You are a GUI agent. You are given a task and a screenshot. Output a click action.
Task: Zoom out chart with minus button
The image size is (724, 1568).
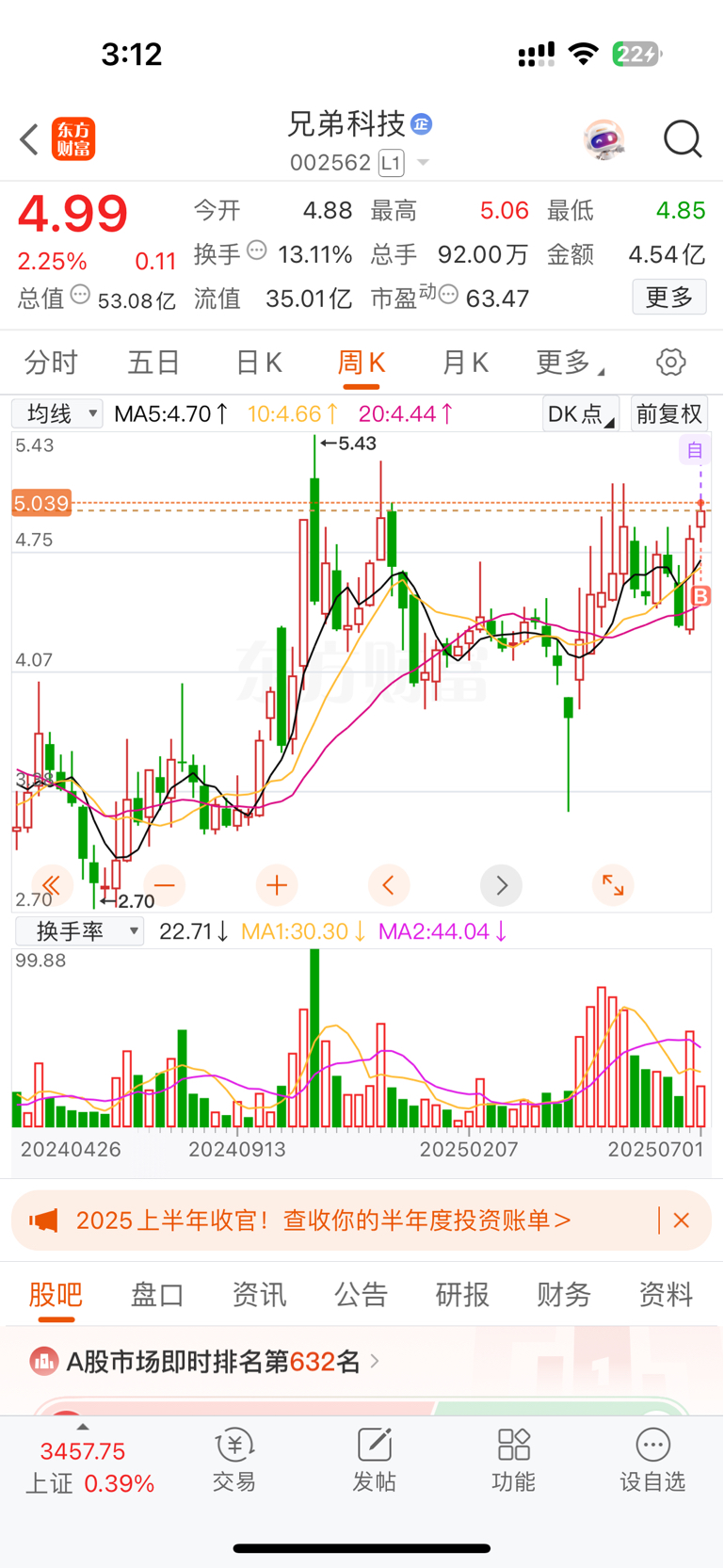coord(165,885)
